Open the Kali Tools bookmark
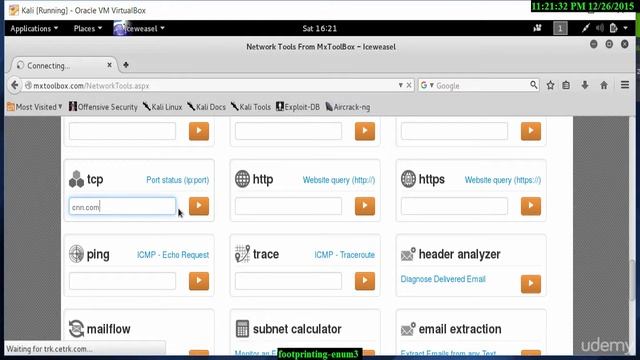Image resolution: width=640 pixels, height=360 pixels. pyautogui.click(x=251, y=107)
